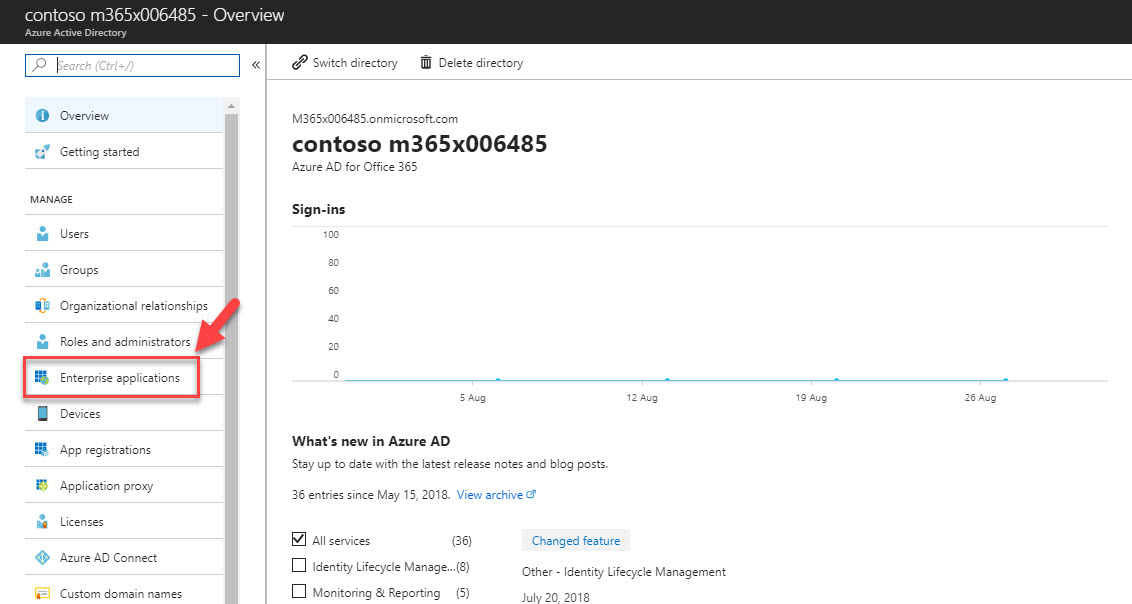This screenshot has height=604, width=1132.
Task: Open Custom domain names in the sidebar
Action: click(x=124, y=592)
